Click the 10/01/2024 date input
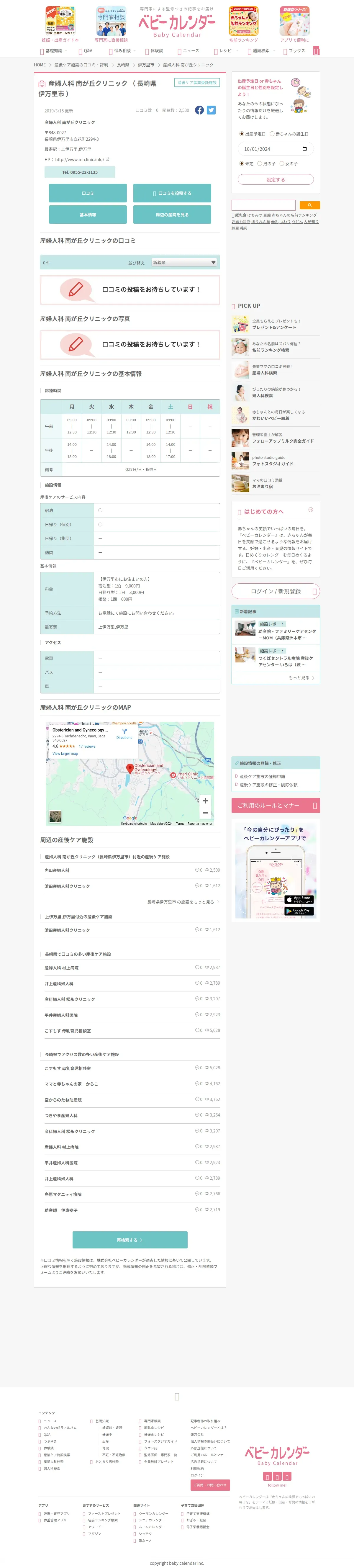This screenshot has width=354, height=1568. [x=276, y=149]
